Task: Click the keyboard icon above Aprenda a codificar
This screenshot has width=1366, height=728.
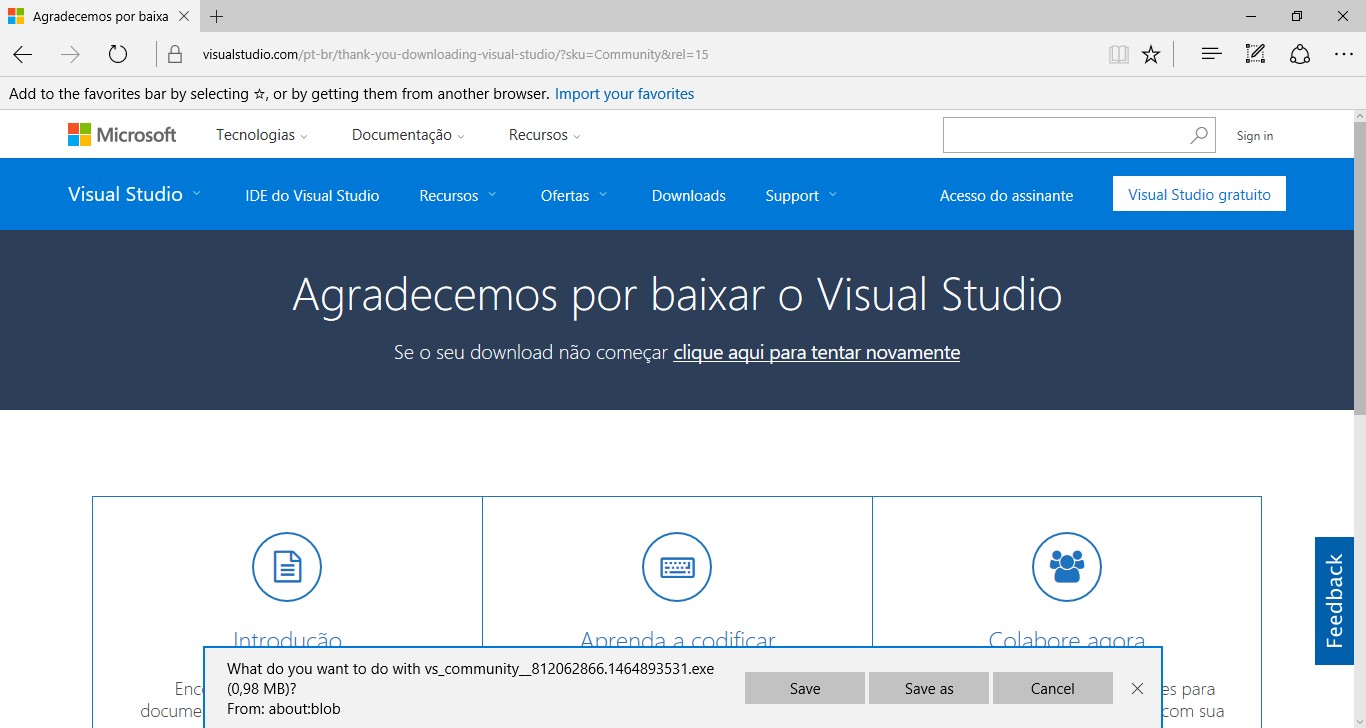Action: pyautogui.click(x=677, y=567)
